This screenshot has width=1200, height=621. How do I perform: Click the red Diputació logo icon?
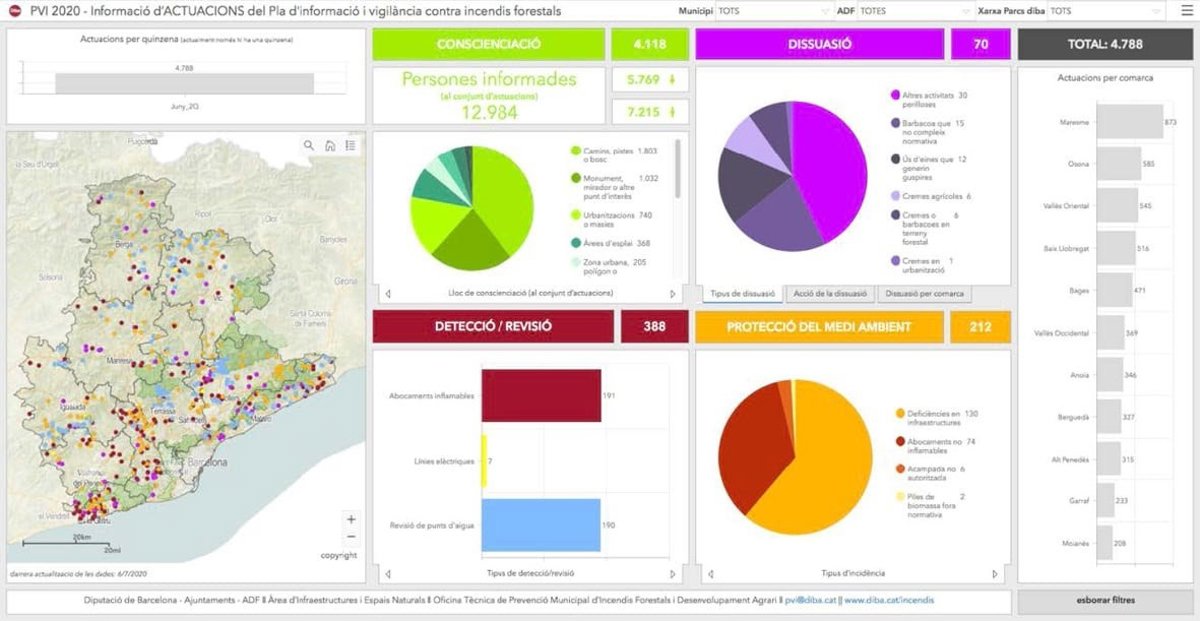tap(16, 11)
